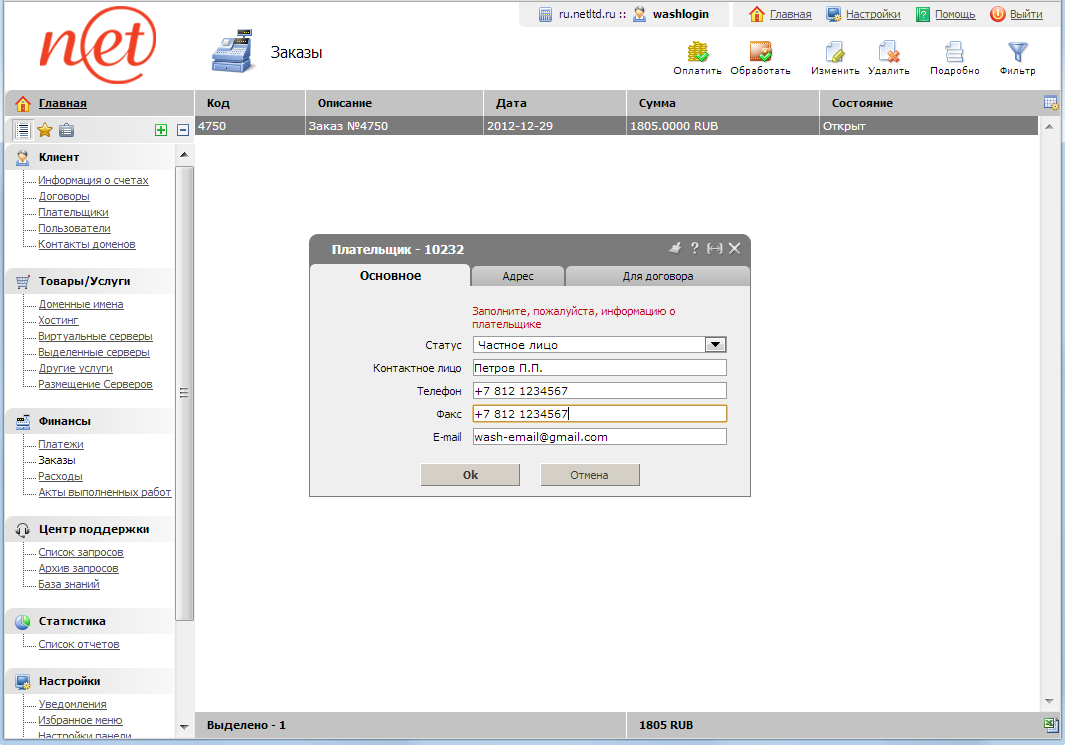The height and width of the screenshot is (745, 1065).
Task: Click the Изменить (Edit) toolbar icon
Action: (835, 53)
